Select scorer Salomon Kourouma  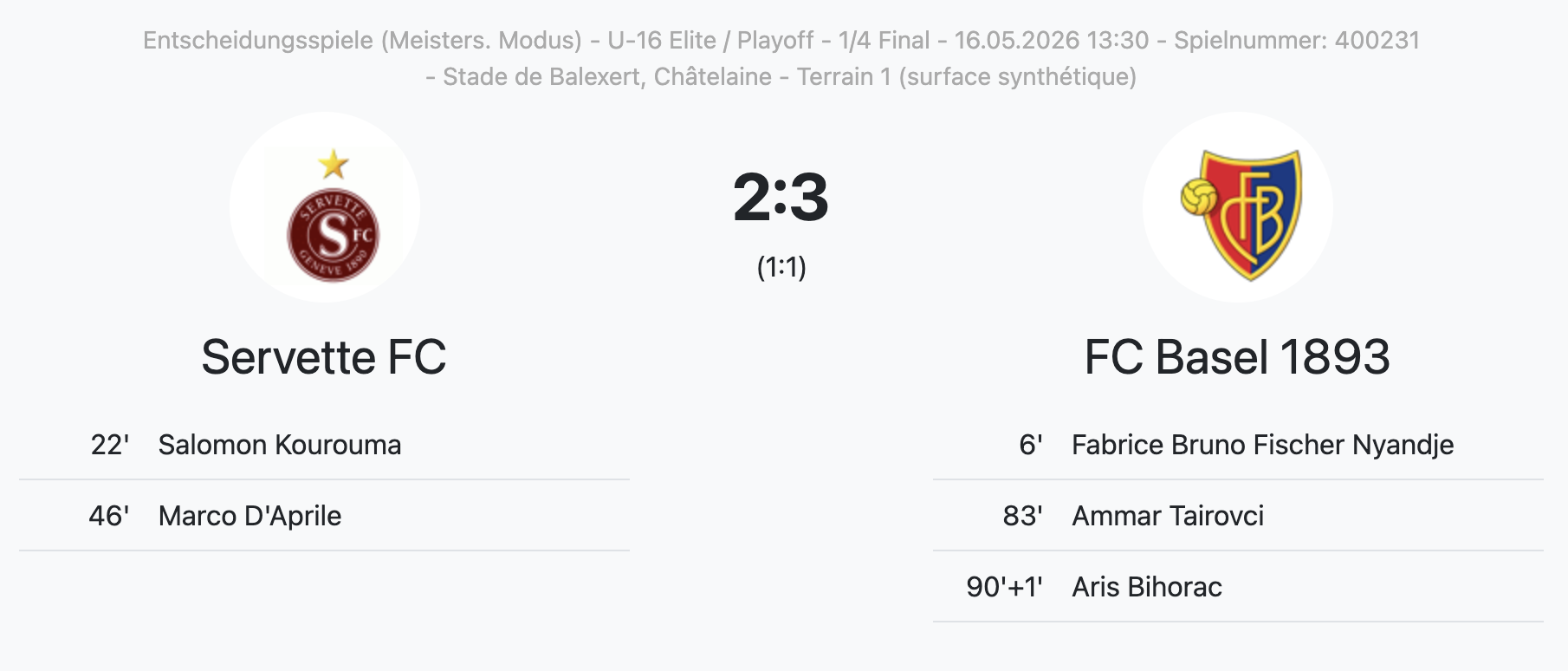280,445
